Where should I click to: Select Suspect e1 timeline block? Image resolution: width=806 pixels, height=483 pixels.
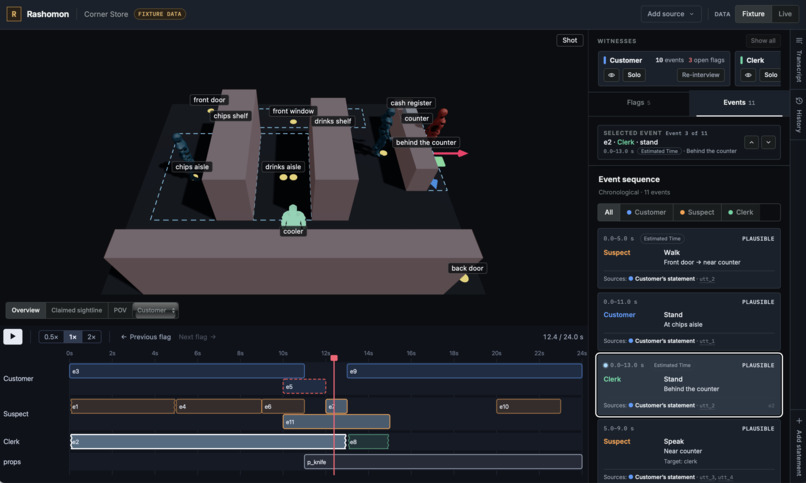click(122, 406)
